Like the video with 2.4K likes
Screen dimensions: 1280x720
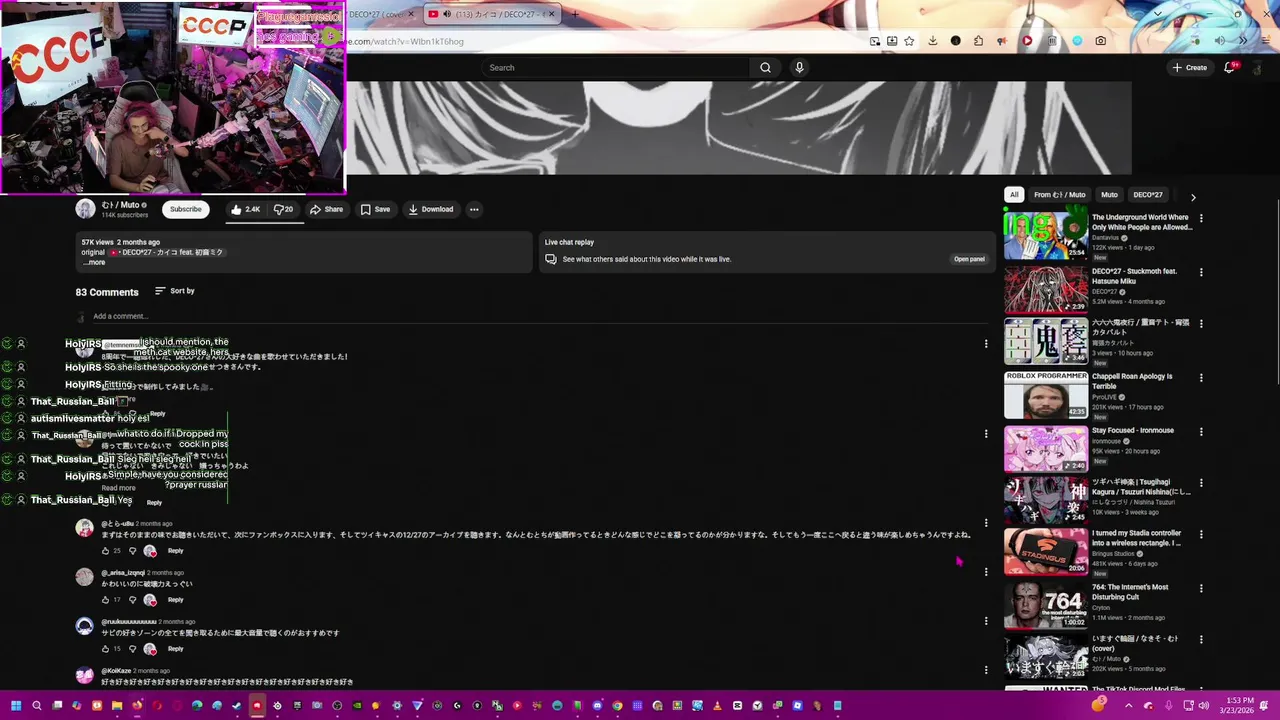pyautogui.click(x=244, y=209)
